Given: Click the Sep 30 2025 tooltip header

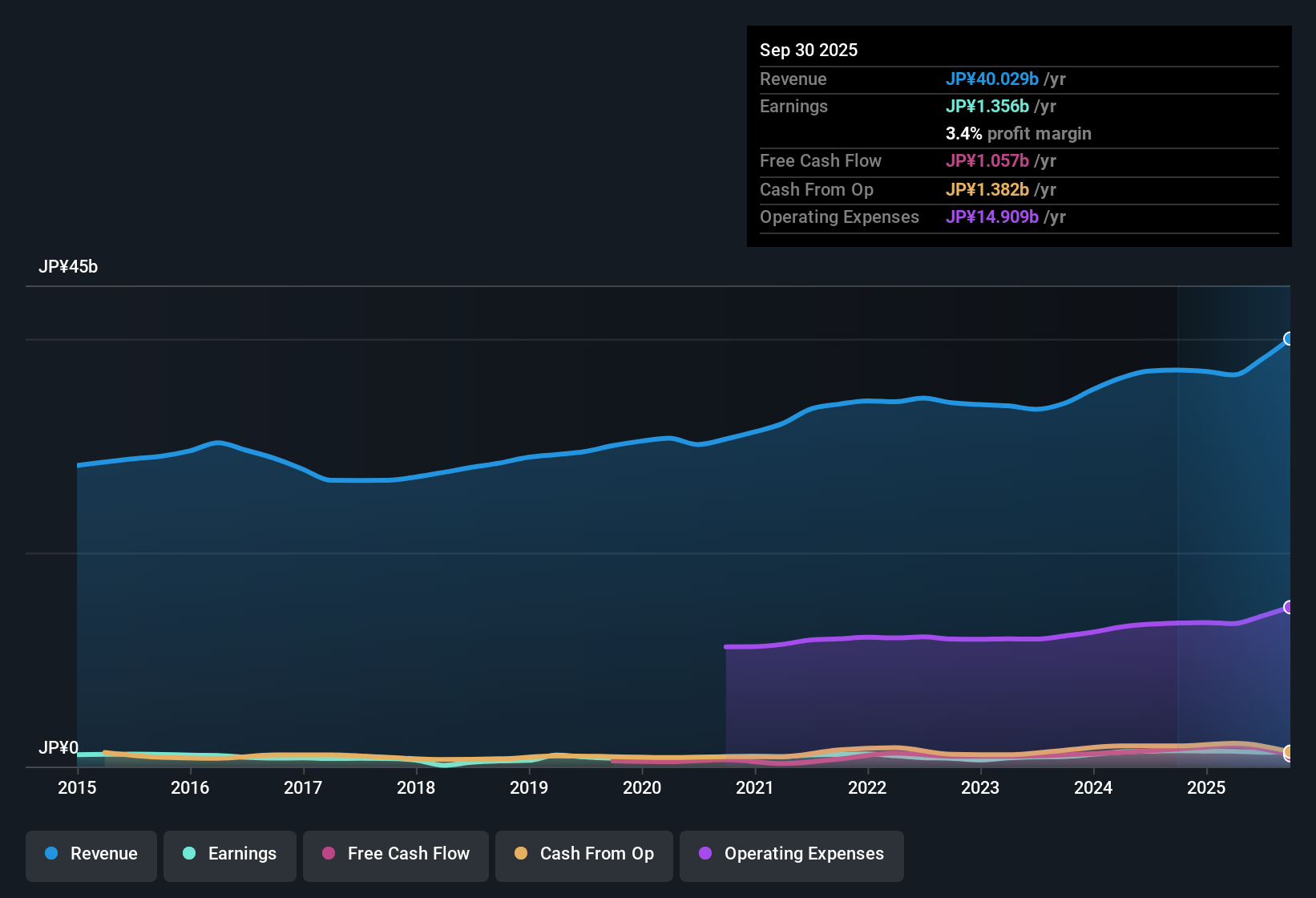Looking at the screenshot, I should point(809,50).
